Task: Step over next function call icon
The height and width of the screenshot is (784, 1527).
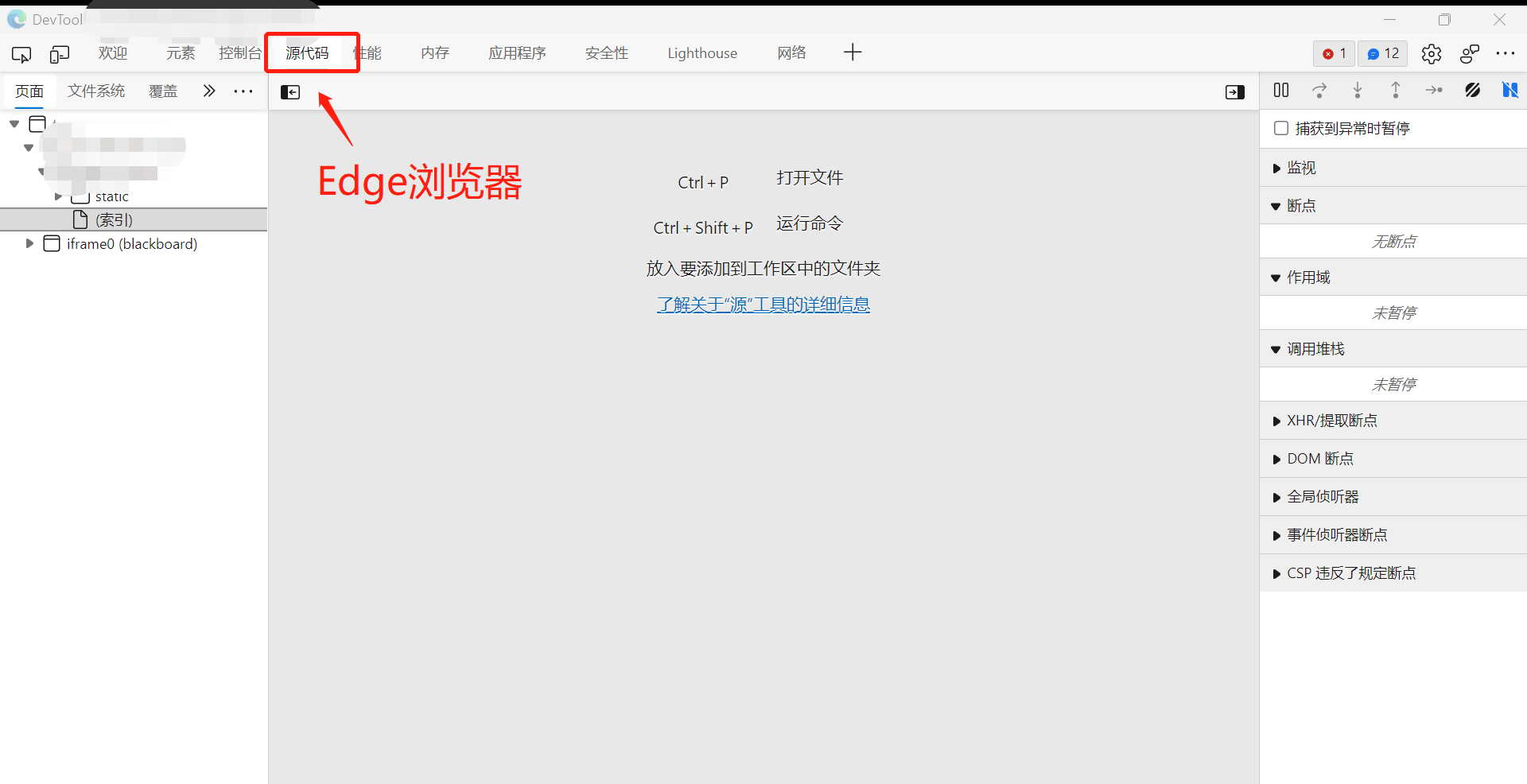Action: (1319, 90)
